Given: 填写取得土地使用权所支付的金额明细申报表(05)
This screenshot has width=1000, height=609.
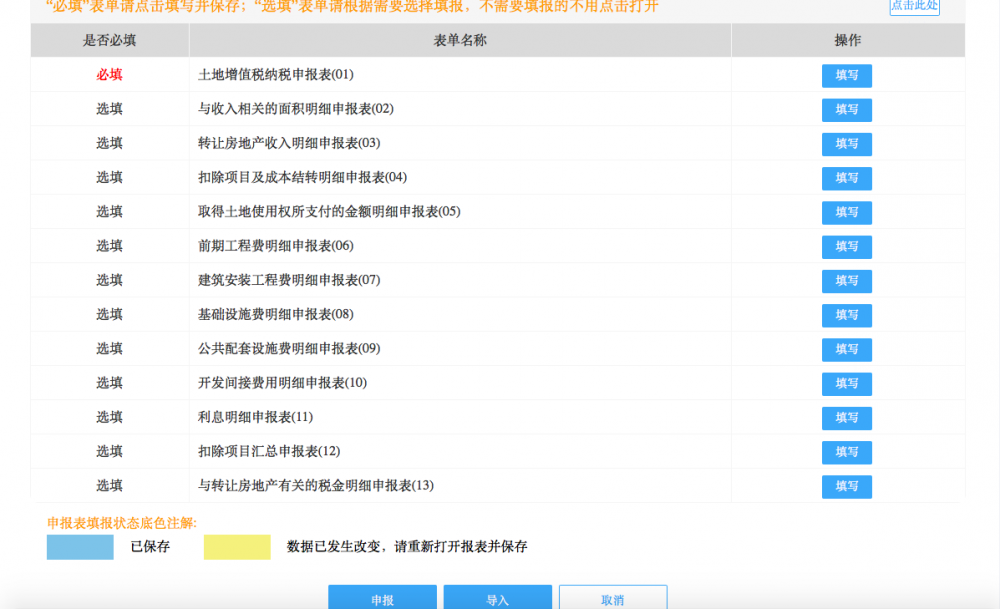Looking at the screenshot, I should (846, 212).
